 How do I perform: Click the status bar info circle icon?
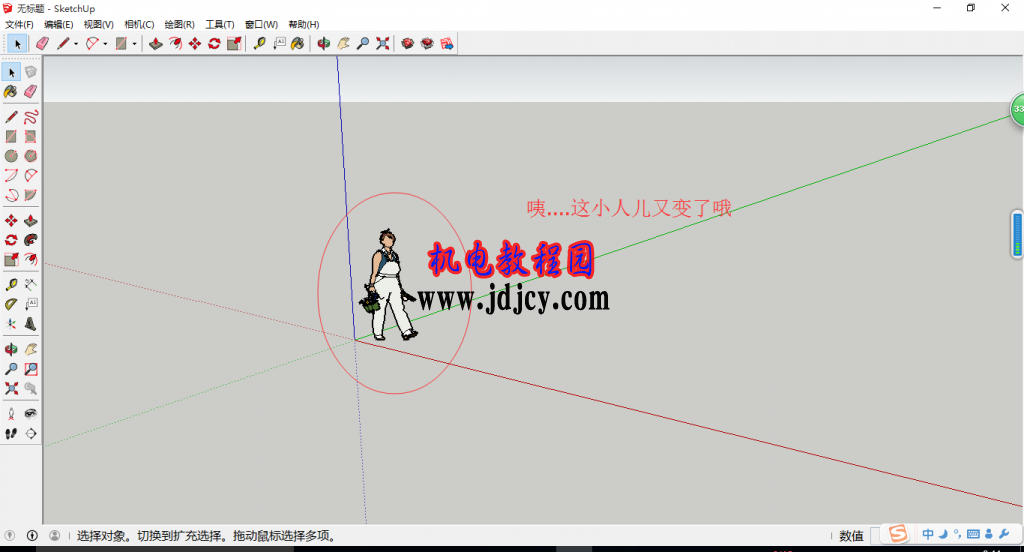[32, 536]
